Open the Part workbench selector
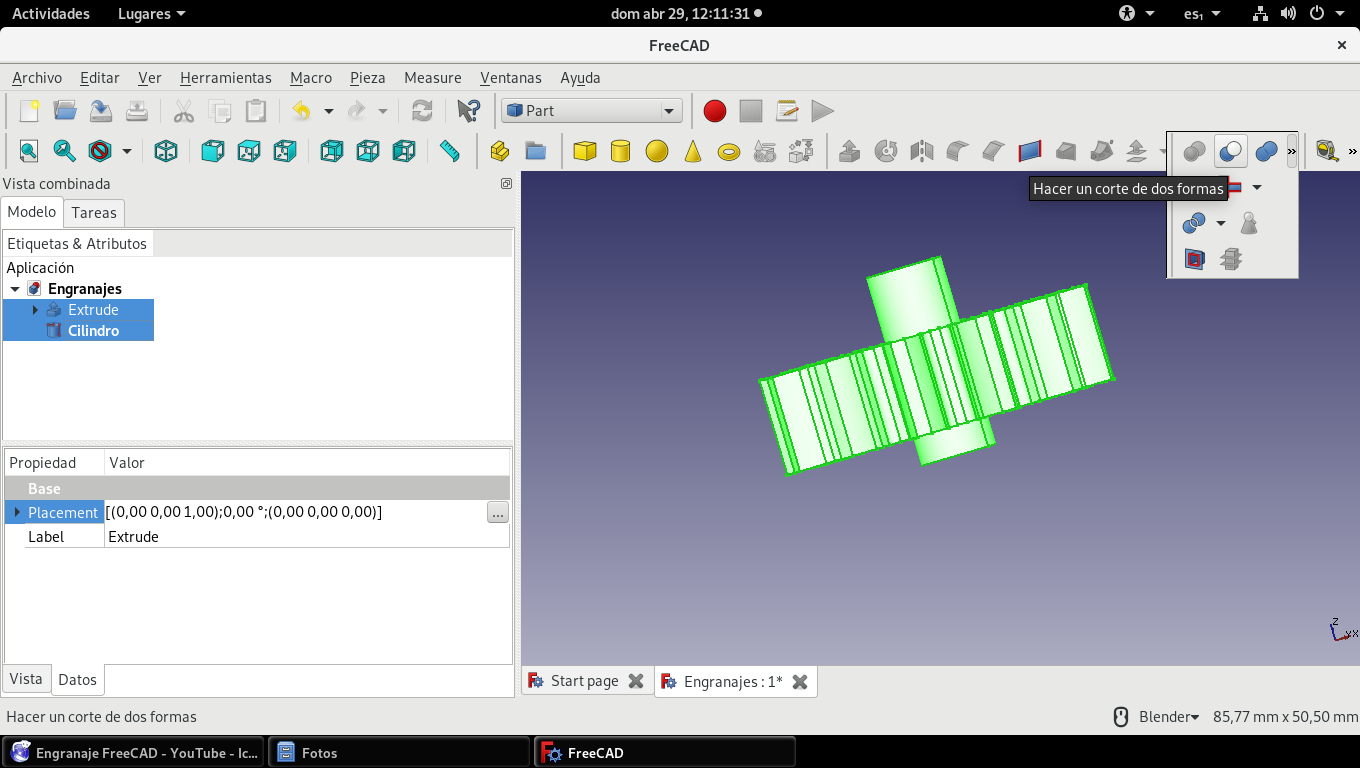The height and width of the screenshot is (768, 1360). pyautogui.click(x=592, y=111)
